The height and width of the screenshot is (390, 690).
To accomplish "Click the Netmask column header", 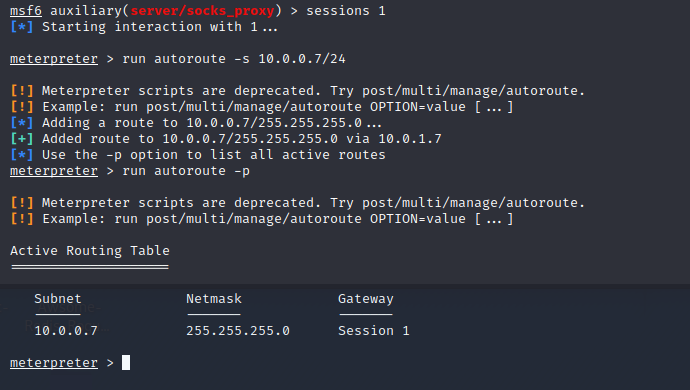I will coord(214,299).
